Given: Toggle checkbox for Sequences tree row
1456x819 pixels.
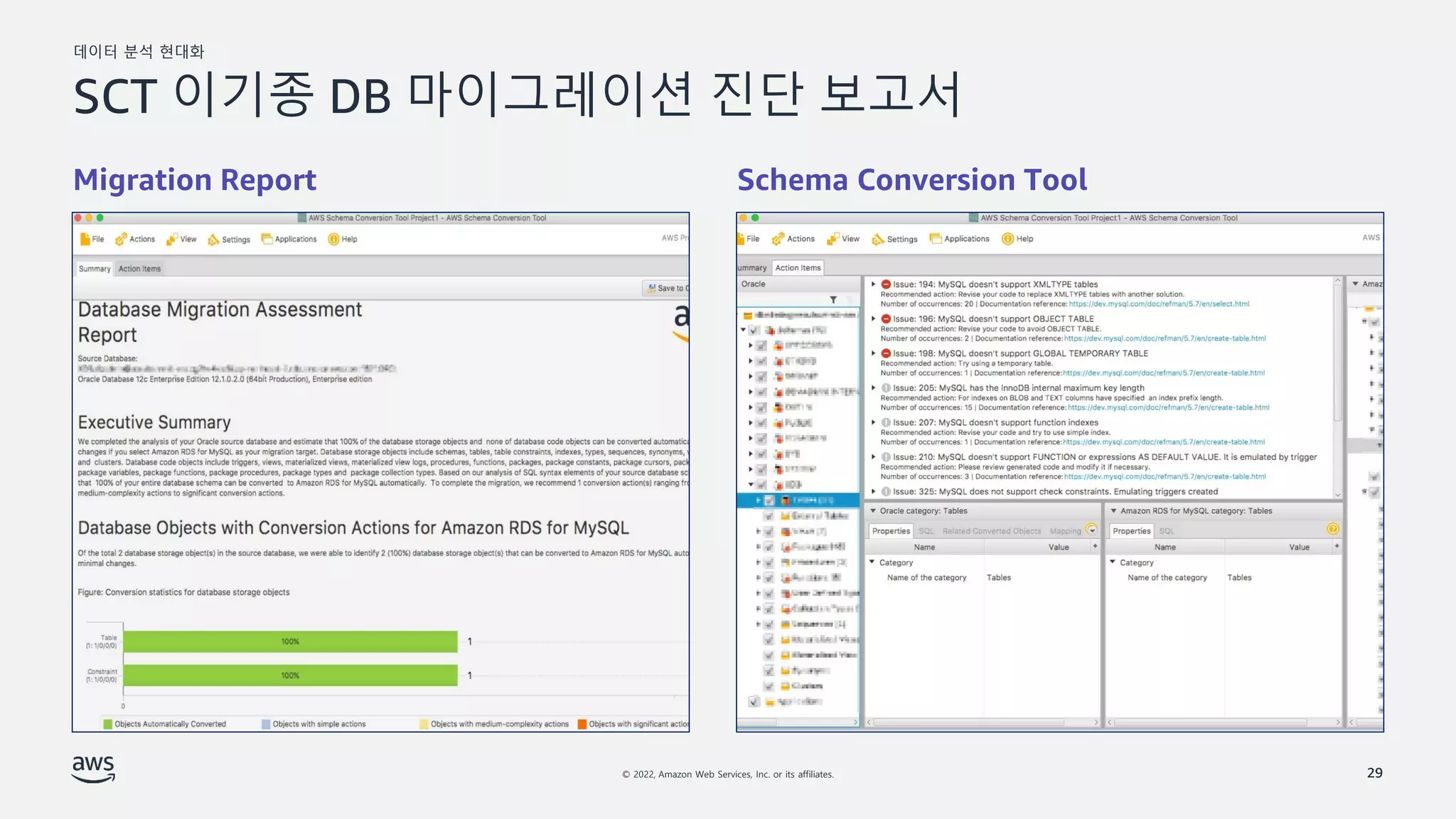Looking at the screenshot, I should [769, 624].
